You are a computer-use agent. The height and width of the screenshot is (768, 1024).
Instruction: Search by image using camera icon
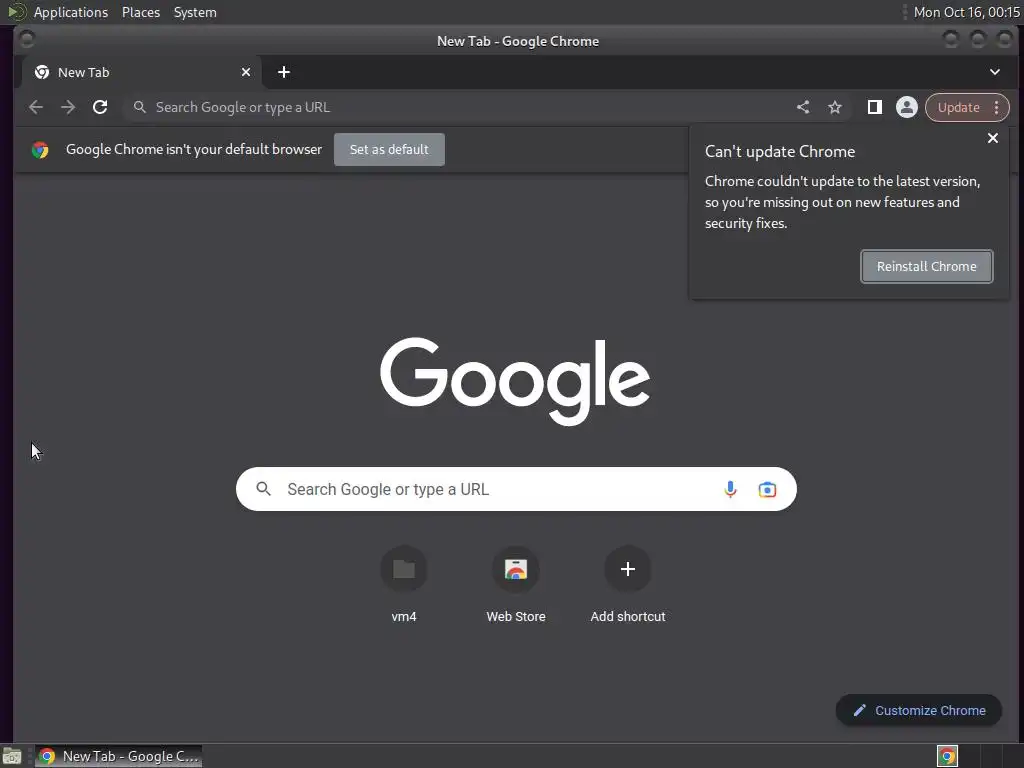[767, 489]
